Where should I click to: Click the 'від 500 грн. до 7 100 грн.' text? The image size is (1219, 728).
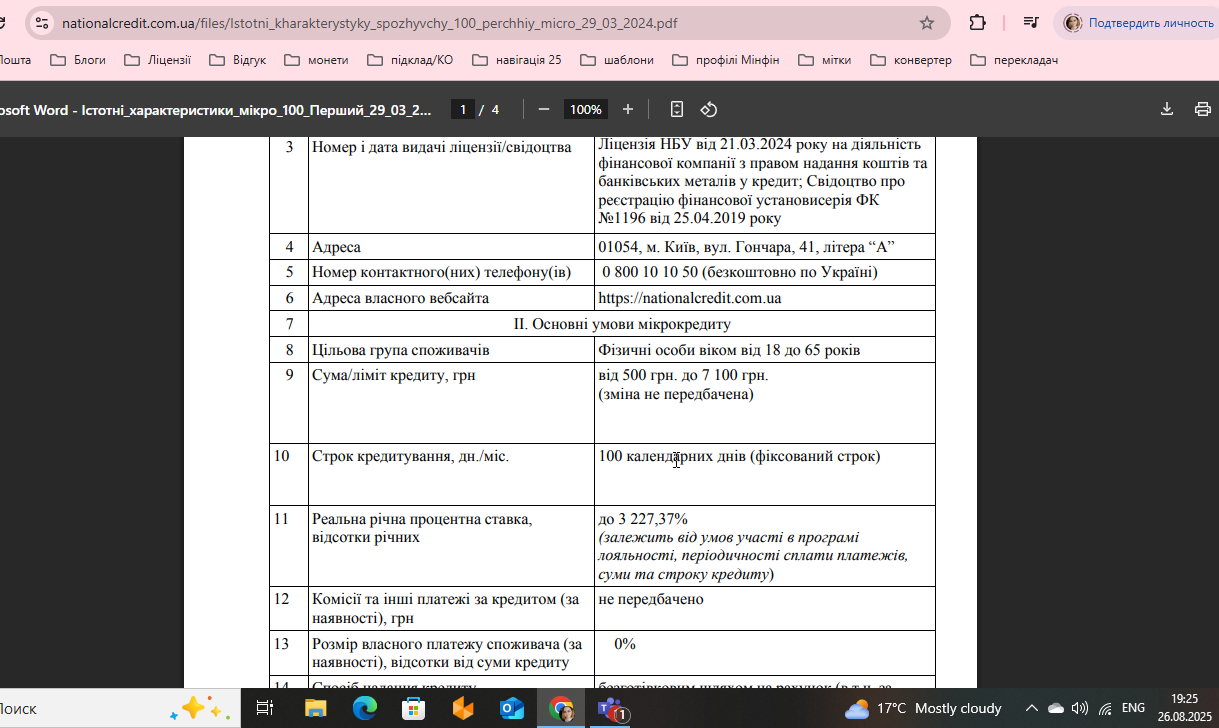click(x=683, y=376)
